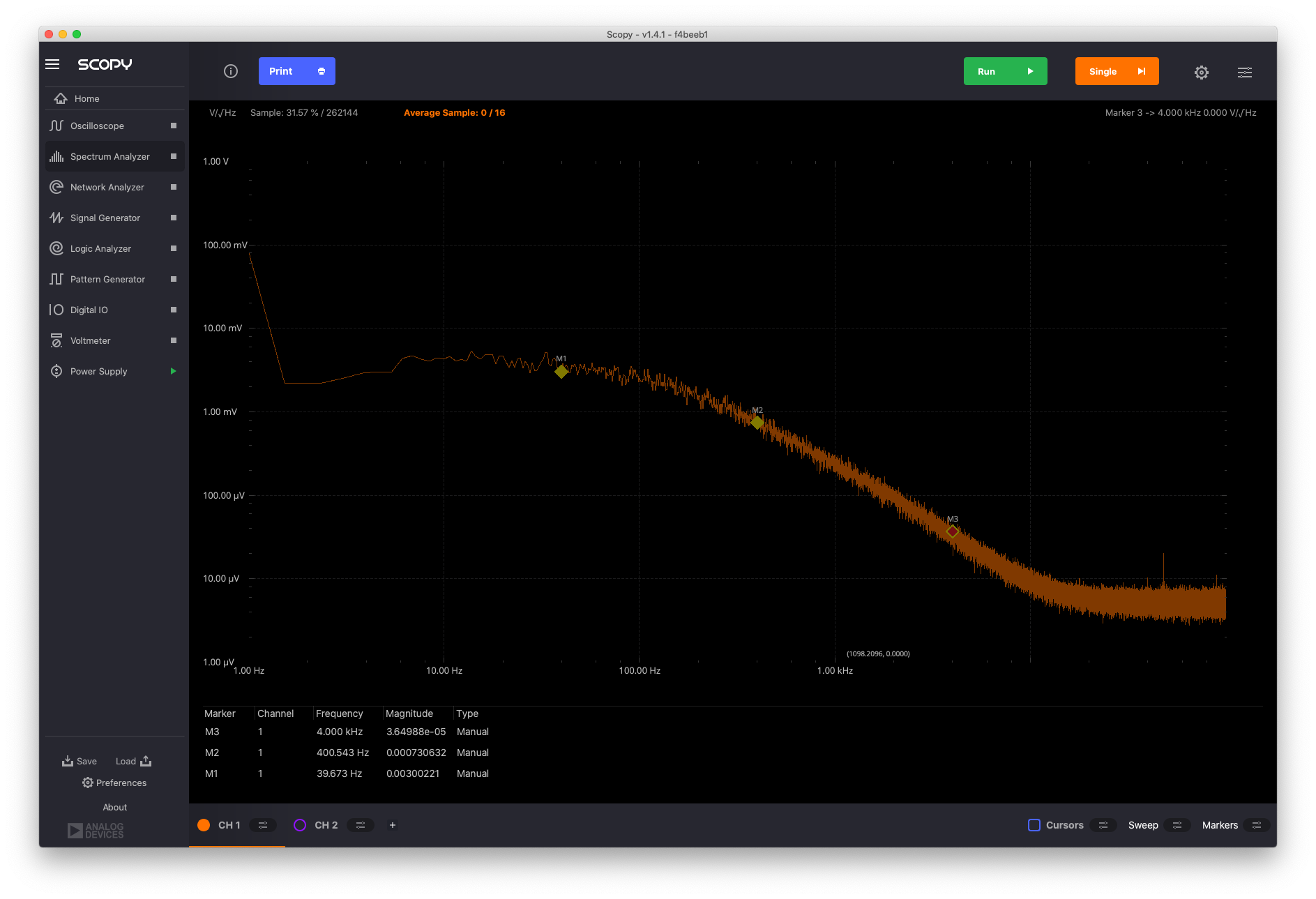Click the green Run button

point(1005,71)
